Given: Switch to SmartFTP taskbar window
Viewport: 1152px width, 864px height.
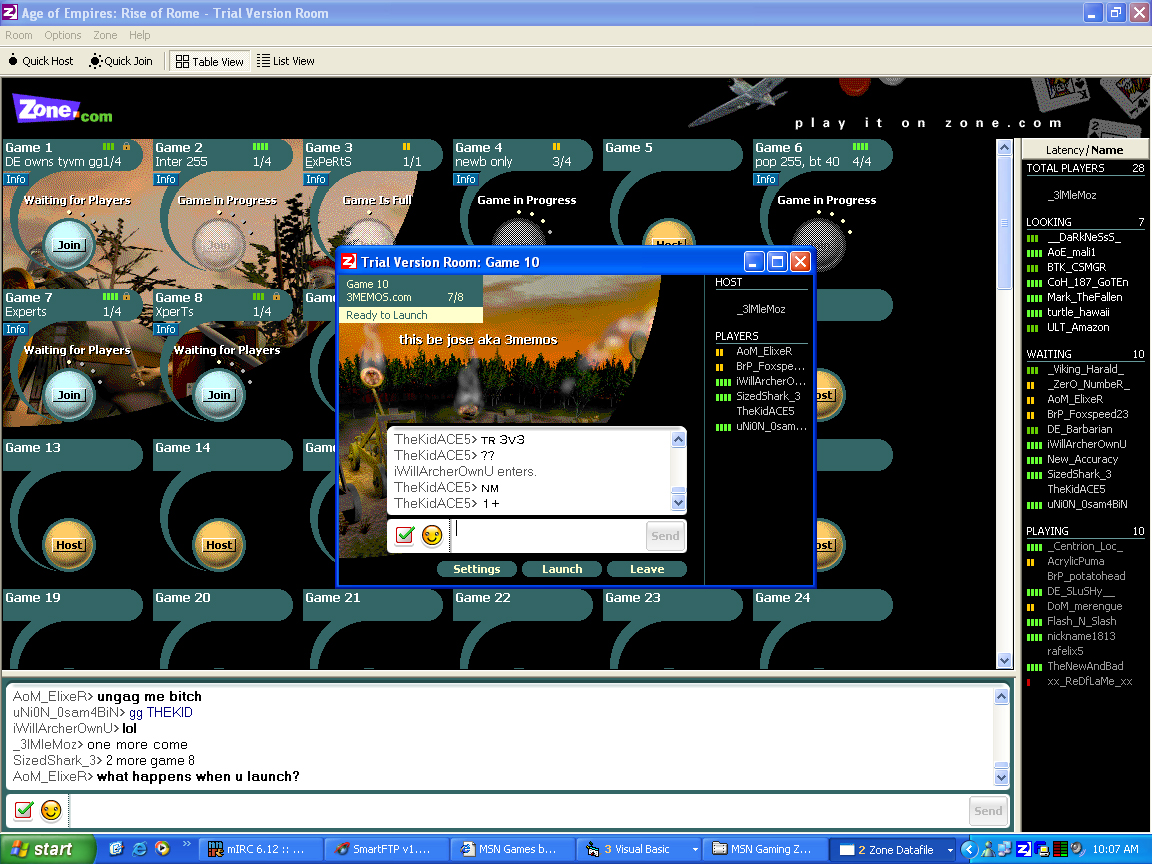Looking at the screenshot, I should point(386,849).
